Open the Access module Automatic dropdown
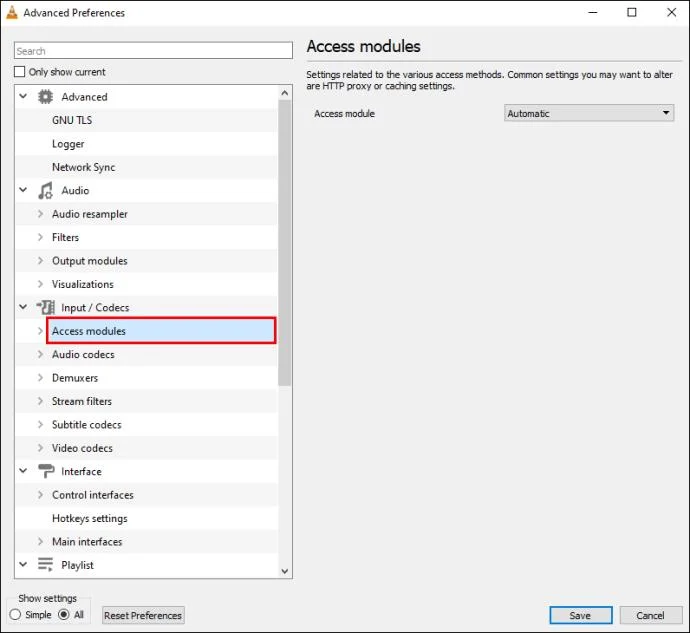 click(x=589, y=113)
